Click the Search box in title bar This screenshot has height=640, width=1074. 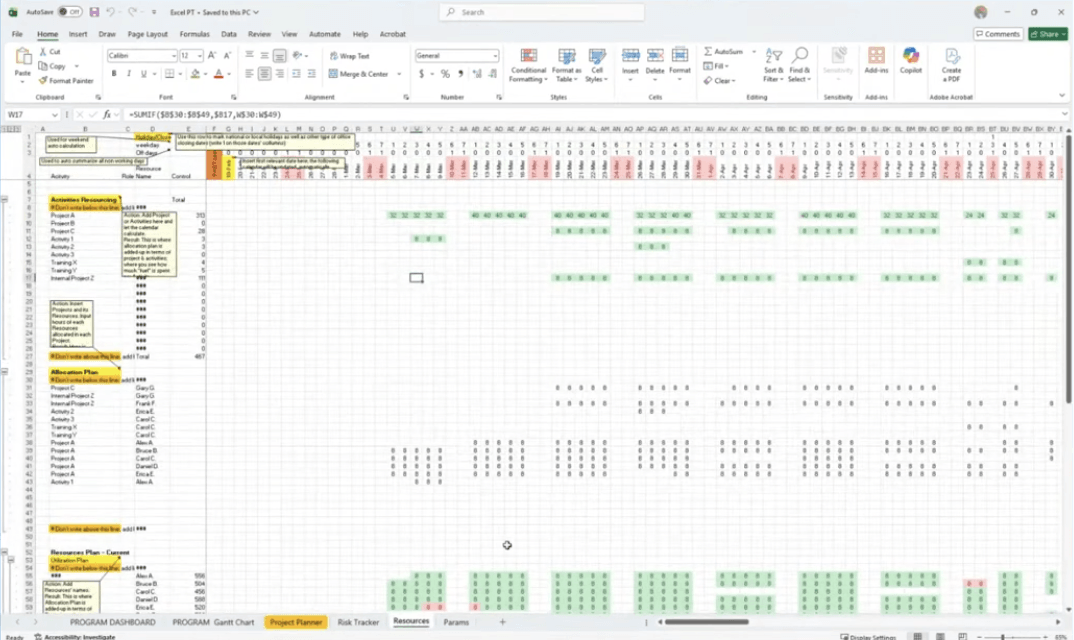click(x=542, y=12)
